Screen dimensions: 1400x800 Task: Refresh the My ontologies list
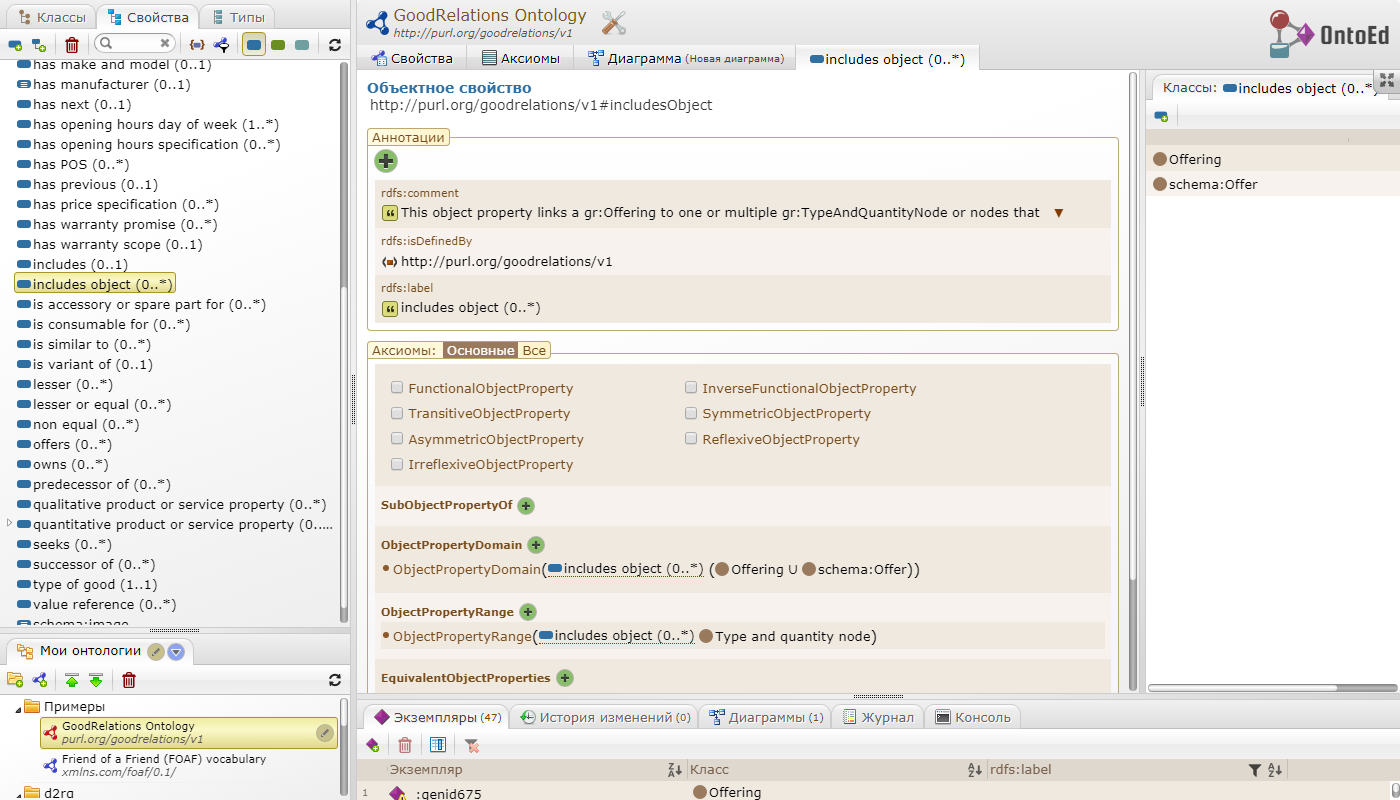pyautogui.click(x=335, y=680)
